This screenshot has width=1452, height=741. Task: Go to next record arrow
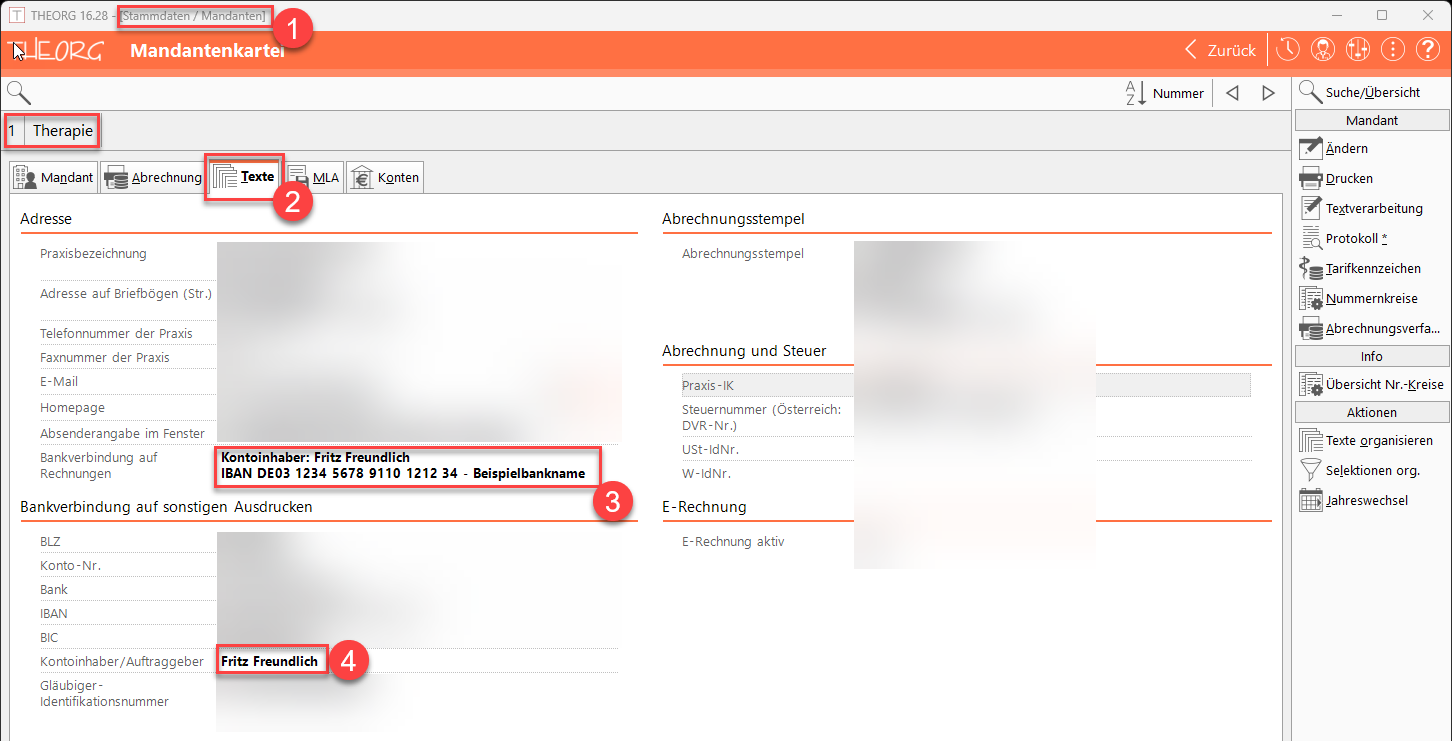pyautogui.click(x=1268, y=93)
